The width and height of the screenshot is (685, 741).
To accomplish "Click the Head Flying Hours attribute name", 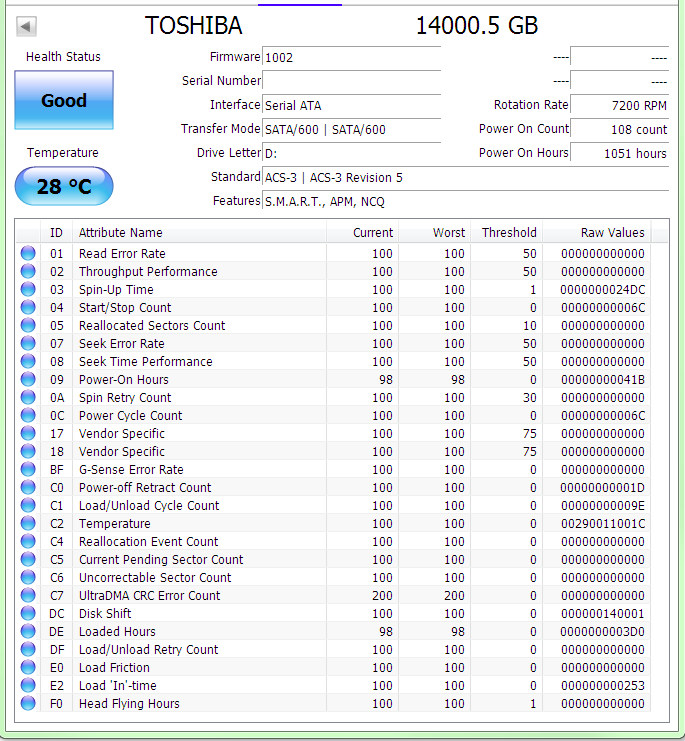I will [129, 704].
